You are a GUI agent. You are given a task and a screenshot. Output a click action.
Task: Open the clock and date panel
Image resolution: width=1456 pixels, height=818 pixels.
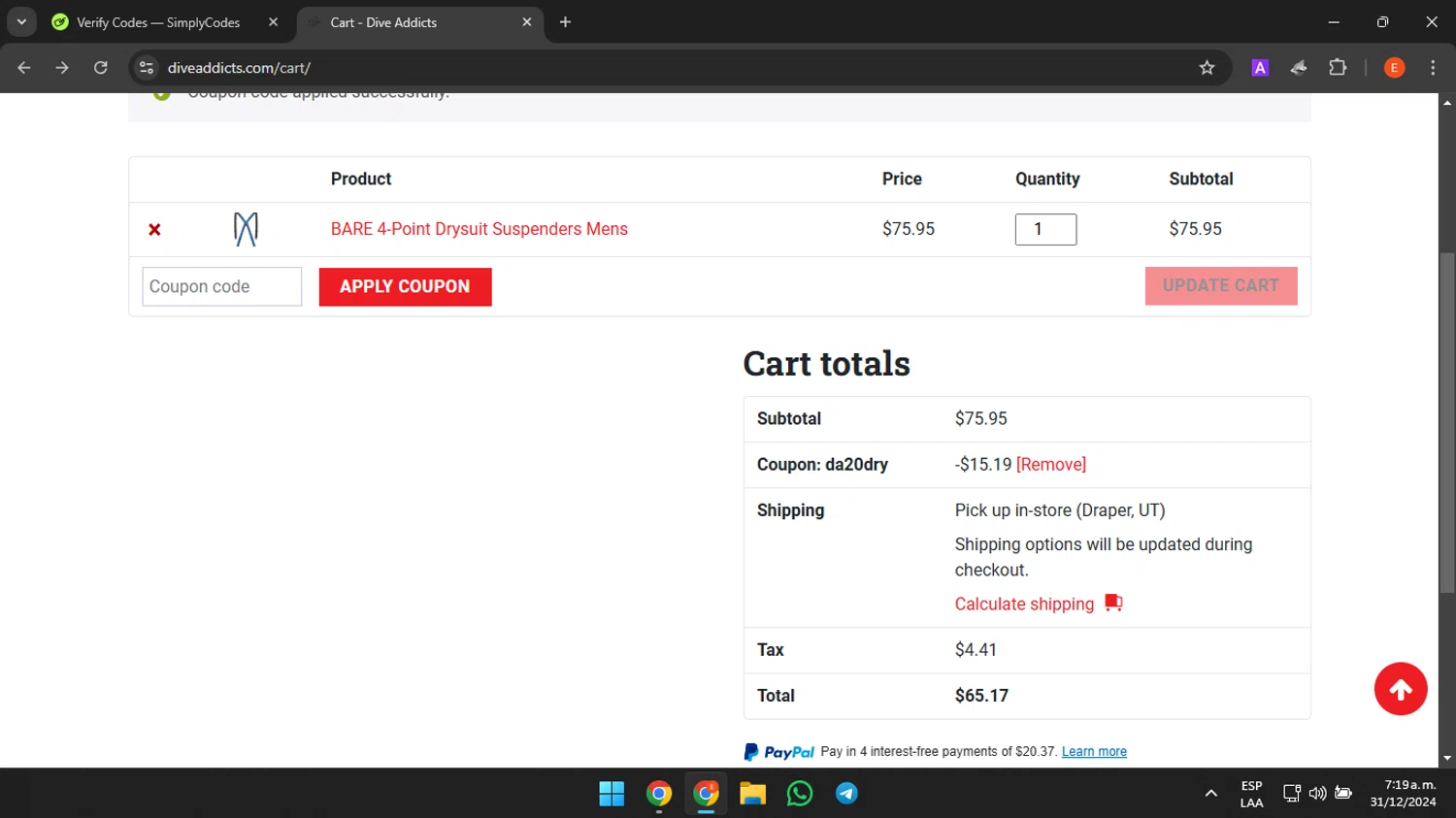pyautogui.click(x=1404, y=794)
